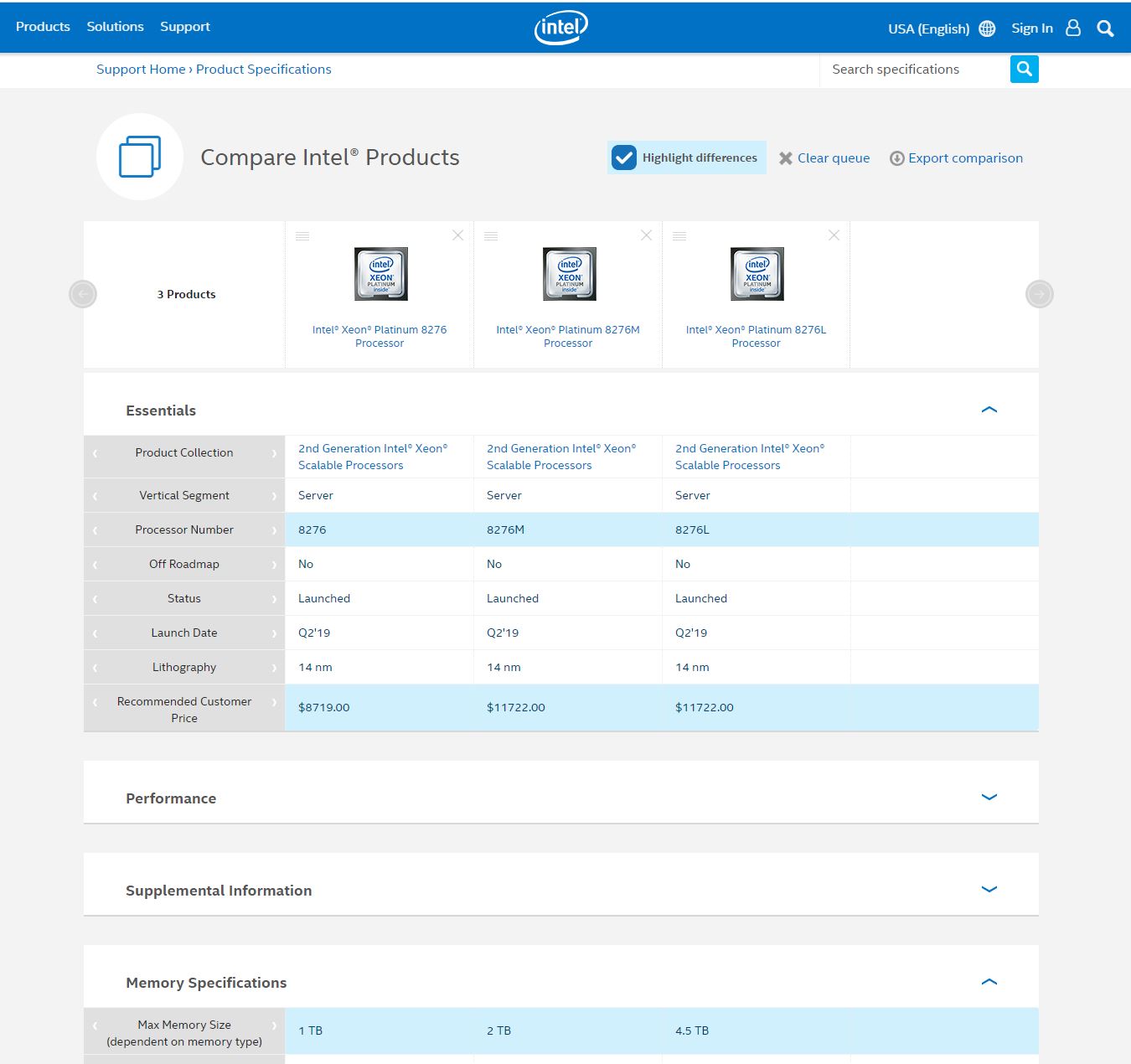Expand the Supplemental Information section
This screenshot has height=1064, width=1131.
(989, 890)
